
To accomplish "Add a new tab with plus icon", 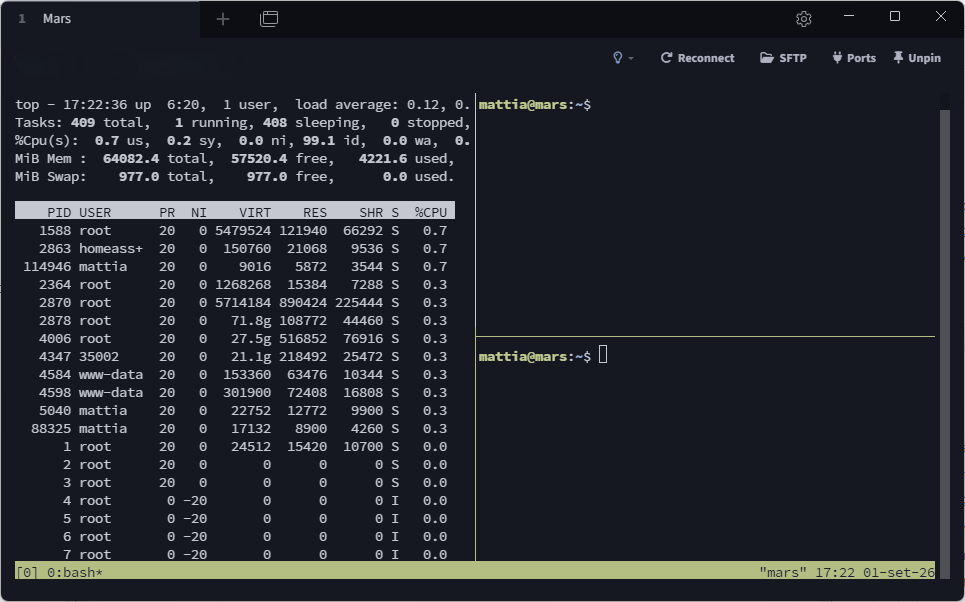I will coord(223,19).
